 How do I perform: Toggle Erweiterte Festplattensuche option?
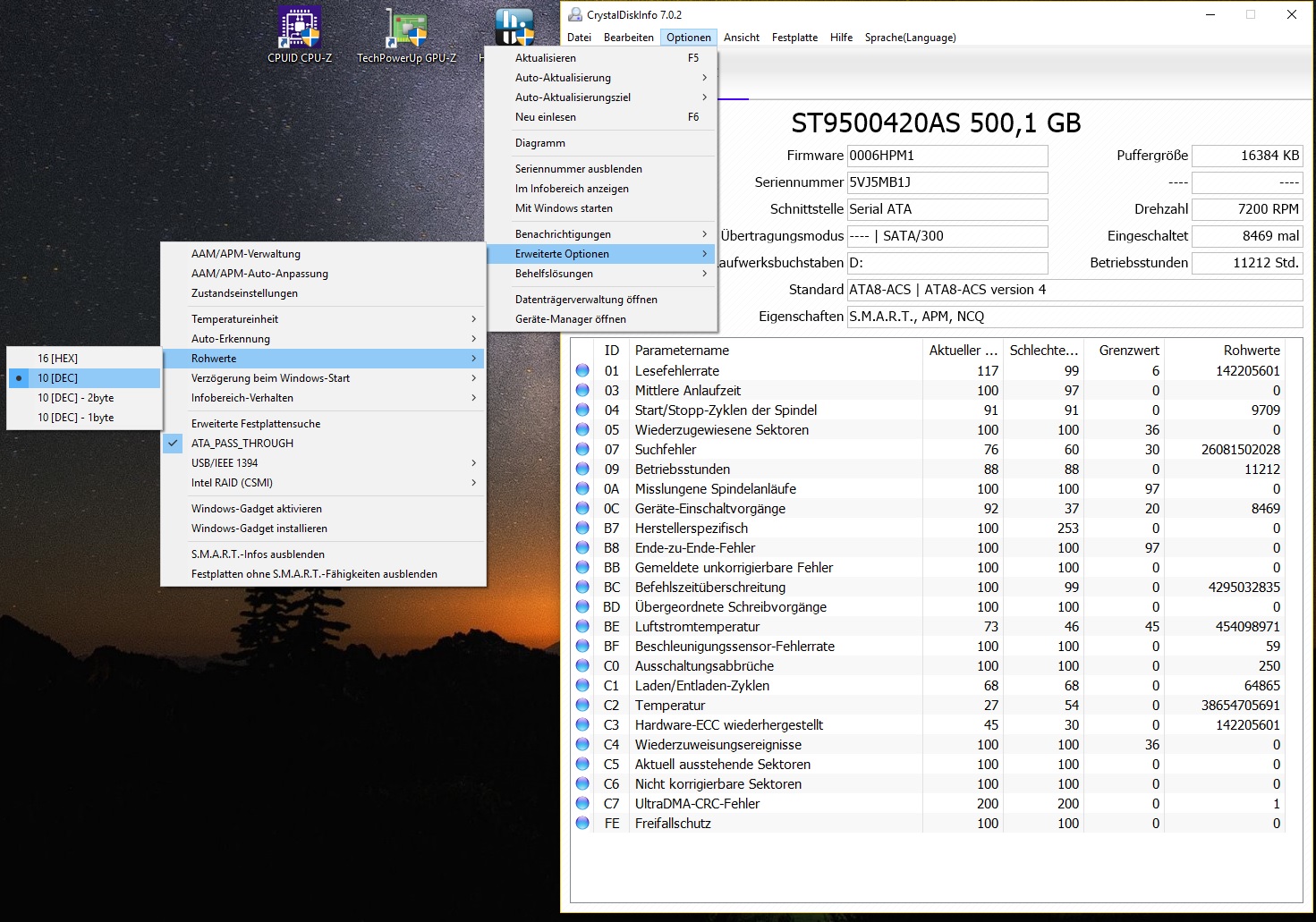(x=323, y=424)
